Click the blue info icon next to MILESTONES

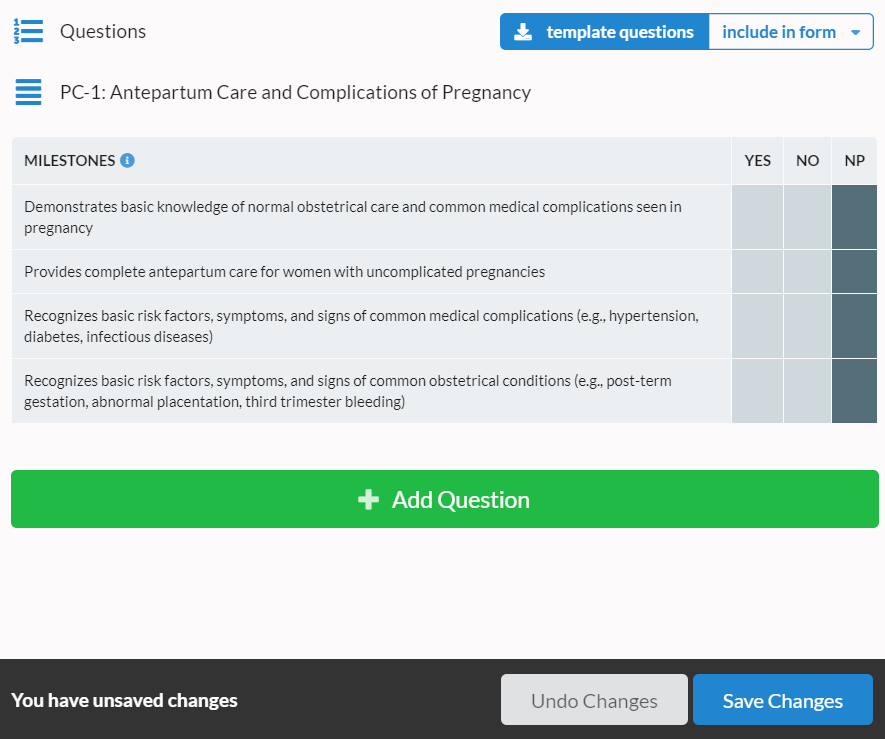tap(126, 160)
